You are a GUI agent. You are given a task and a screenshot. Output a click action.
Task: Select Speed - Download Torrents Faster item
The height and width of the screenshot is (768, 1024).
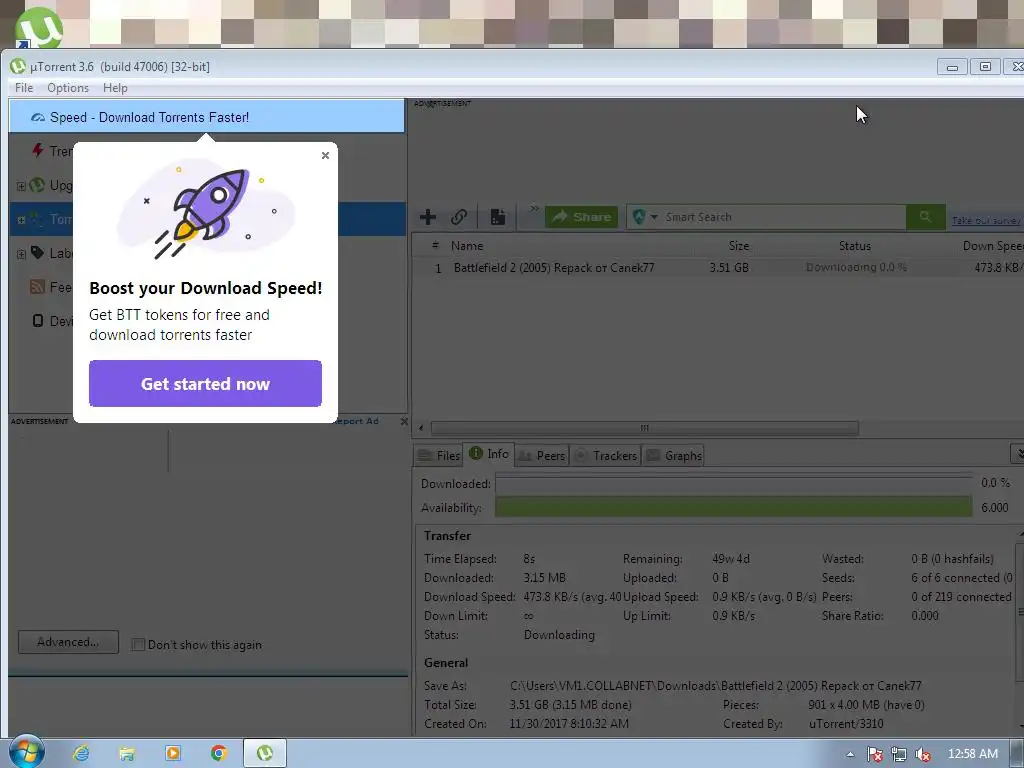click(207, 117)
